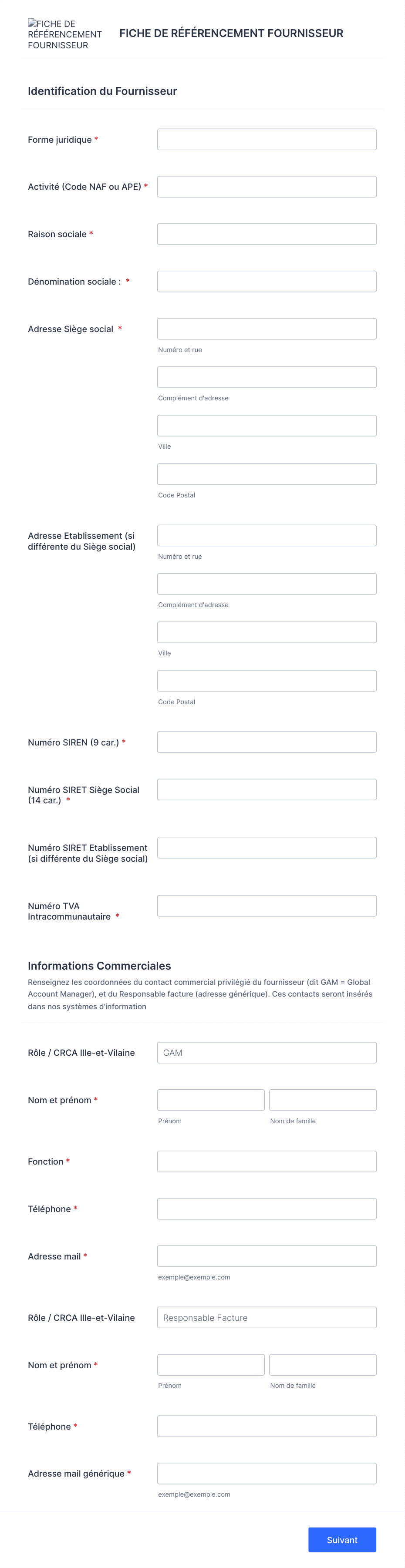Click the Forme juridique input field
The width and height of the screenshot is (405, 1568).
266,139
